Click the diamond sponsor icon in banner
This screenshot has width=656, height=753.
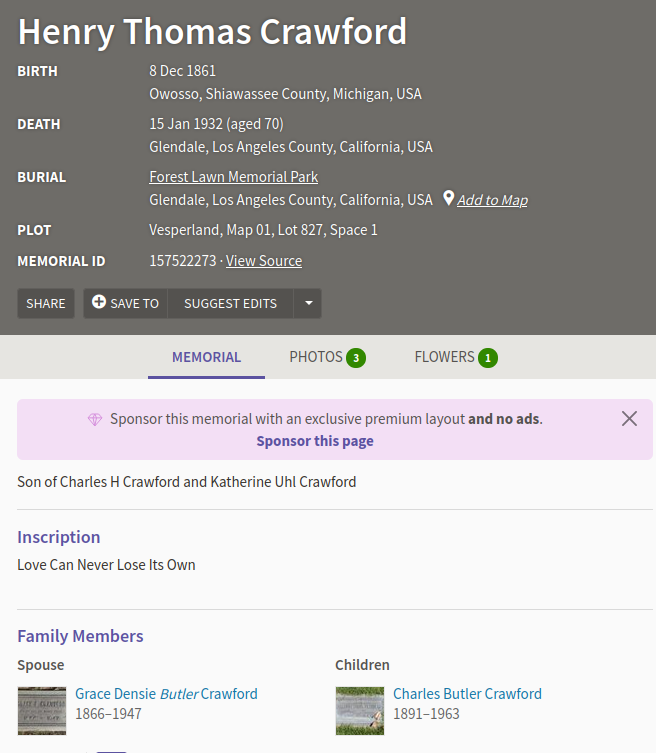tap(95, 420)
